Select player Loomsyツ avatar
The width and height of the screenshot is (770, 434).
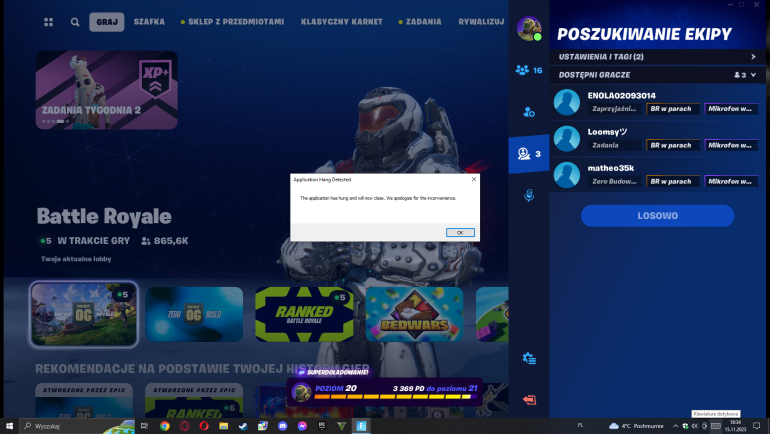coord(567,138)
